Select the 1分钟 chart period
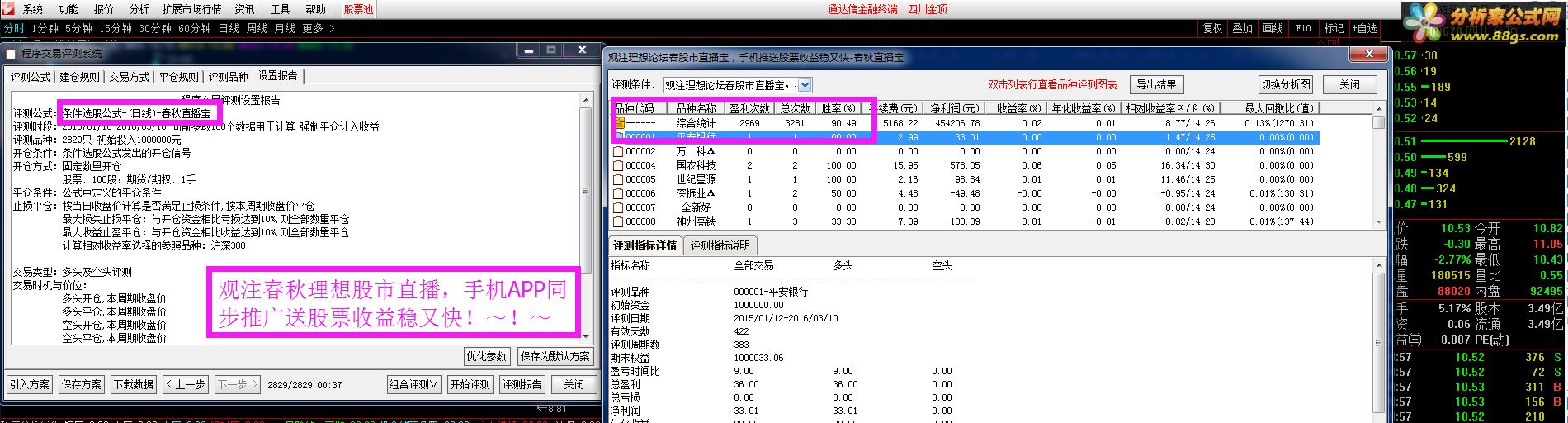This screenshot has height=423, width=1568. coord(45,28)
